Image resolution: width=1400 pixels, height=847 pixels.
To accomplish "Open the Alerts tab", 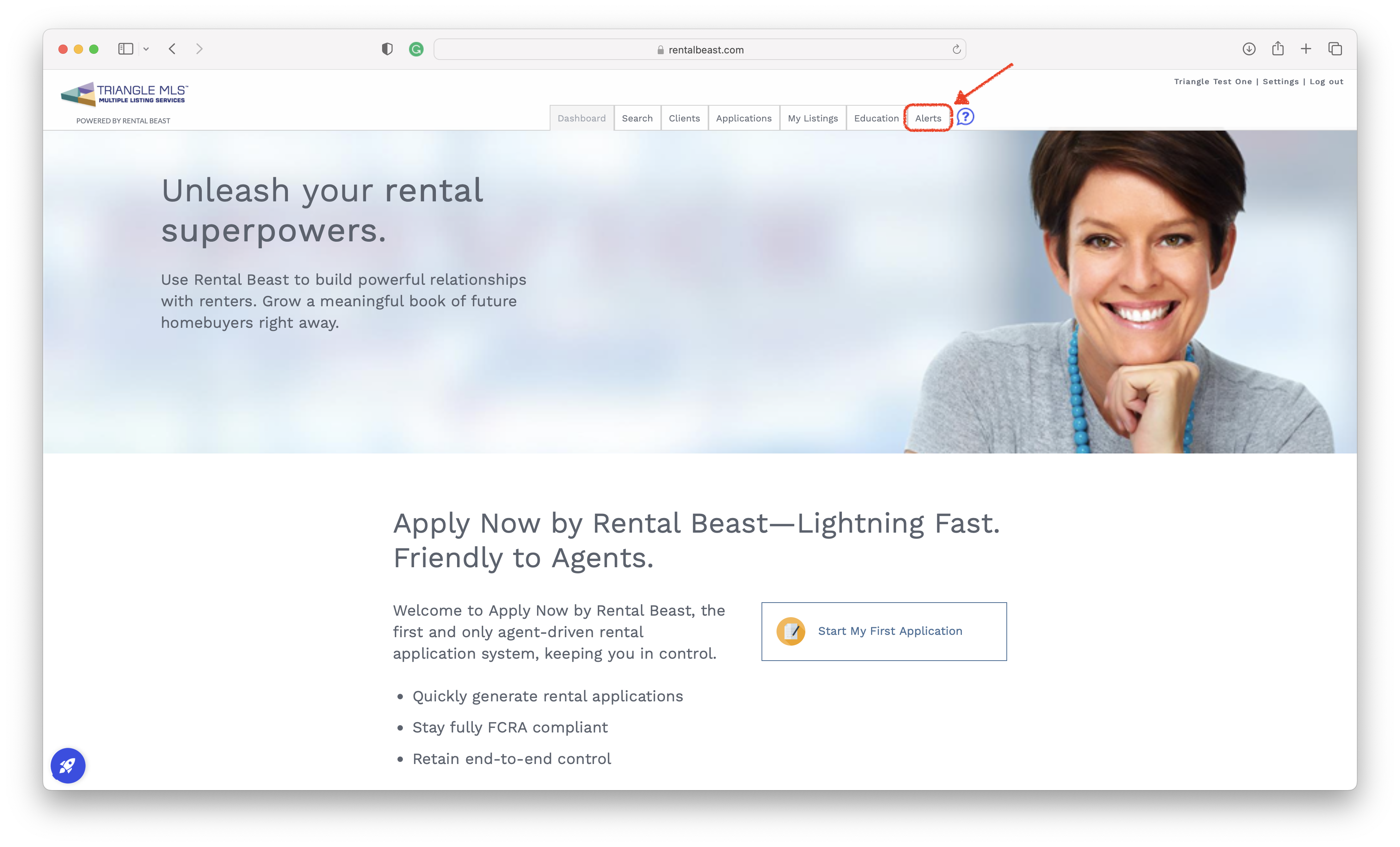I will click(x=928, y=118).
